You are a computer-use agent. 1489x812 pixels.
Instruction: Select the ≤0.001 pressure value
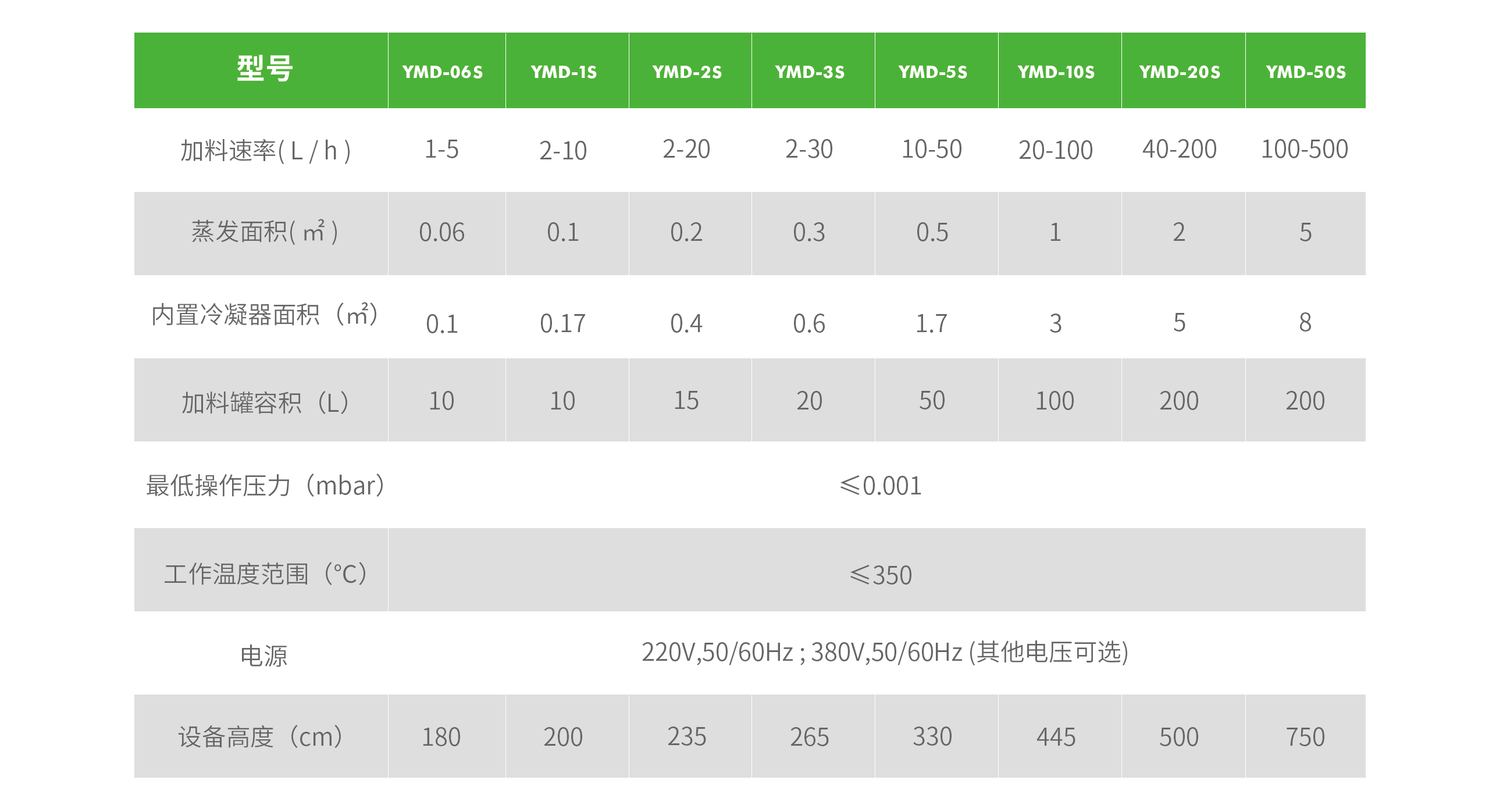tap(881, 486)
